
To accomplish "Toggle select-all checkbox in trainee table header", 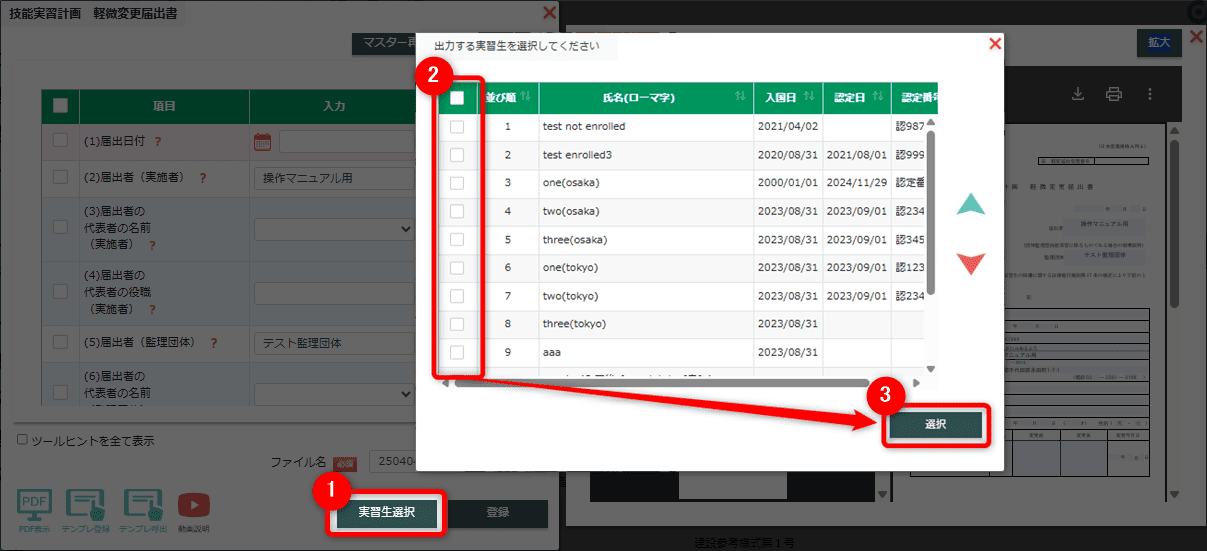I will (x=457, y=98).
